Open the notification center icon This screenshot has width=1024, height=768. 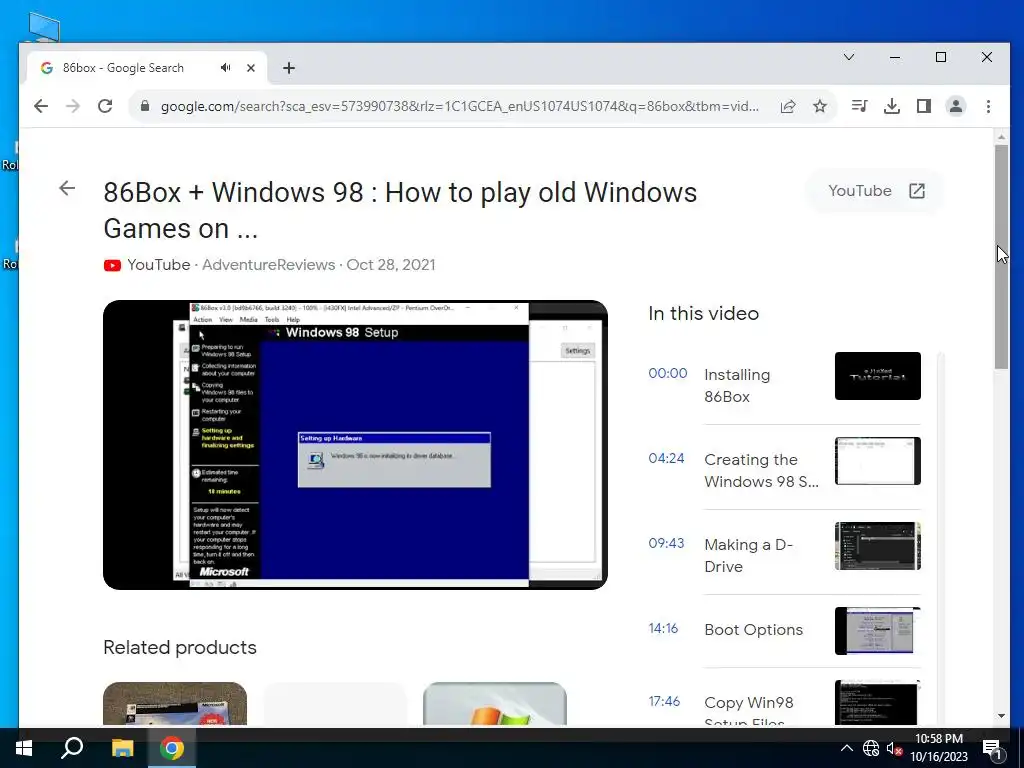click(x=993, y=749)
